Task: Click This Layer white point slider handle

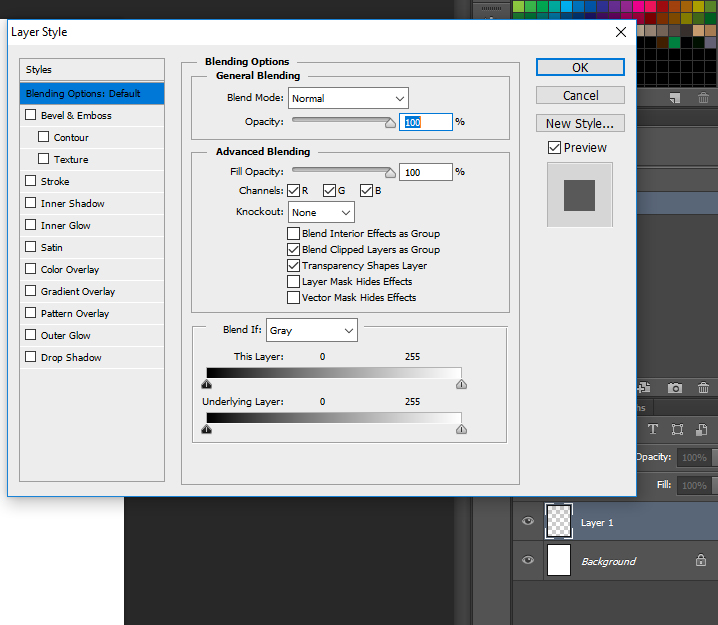Action: pos(462,384)
